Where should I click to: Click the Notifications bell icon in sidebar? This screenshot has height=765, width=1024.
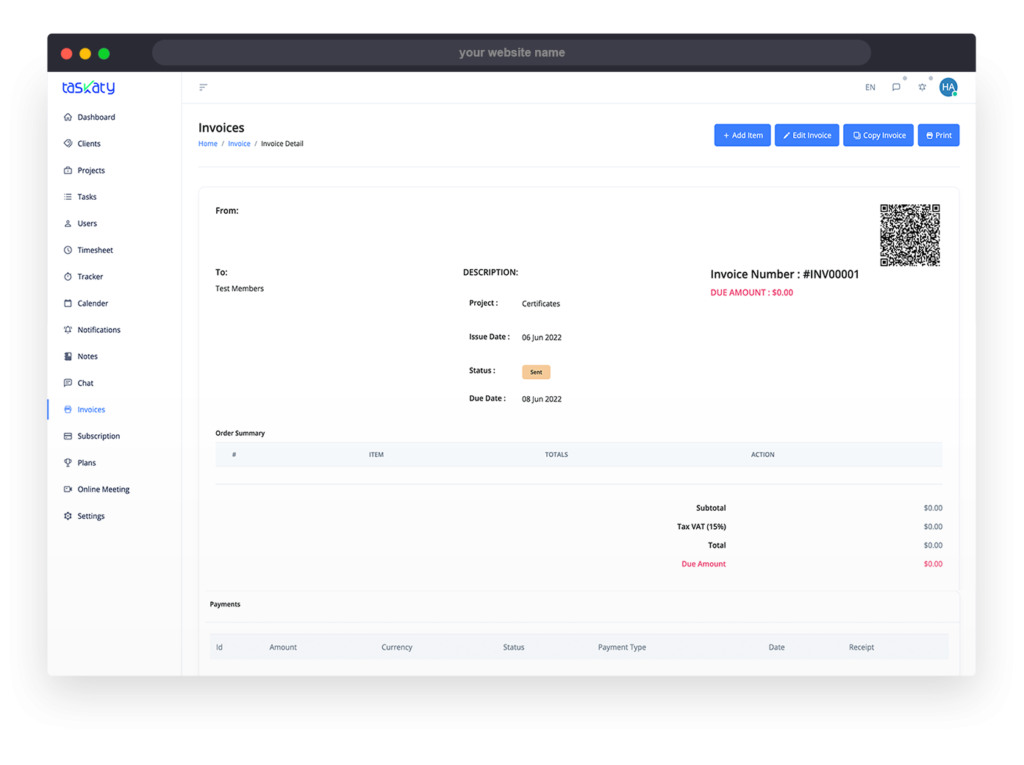click(x=68, y=330)
